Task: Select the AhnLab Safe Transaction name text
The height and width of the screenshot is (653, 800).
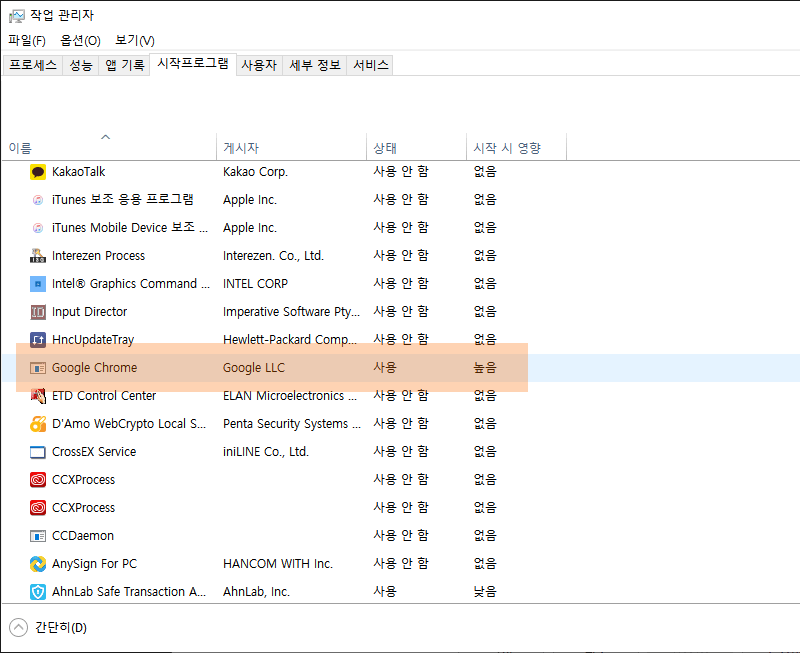Action: click(x=129, y=592)
